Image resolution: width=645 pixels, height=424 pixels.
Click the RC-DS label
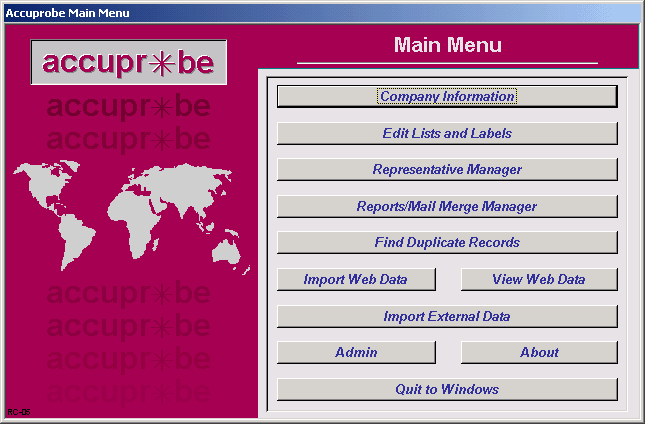pyautogui.click(x=19, y=412)
